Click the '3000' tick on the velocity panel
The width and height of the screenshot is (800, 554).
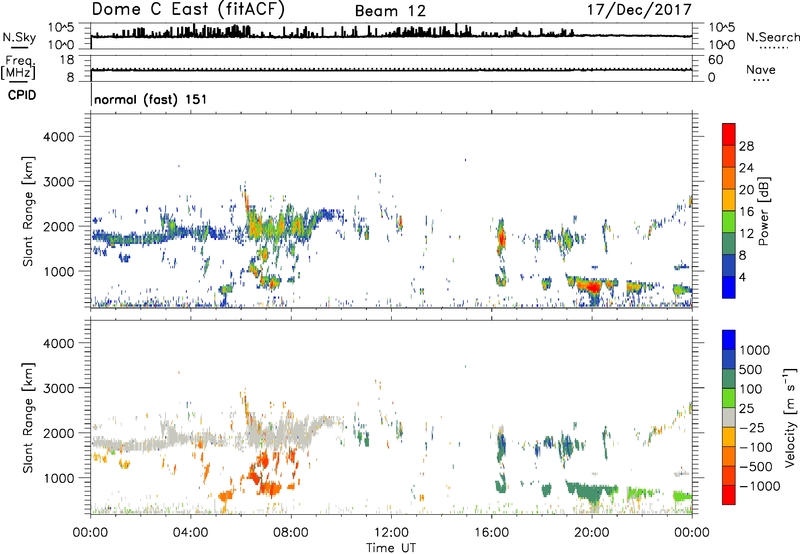point(59,388)
